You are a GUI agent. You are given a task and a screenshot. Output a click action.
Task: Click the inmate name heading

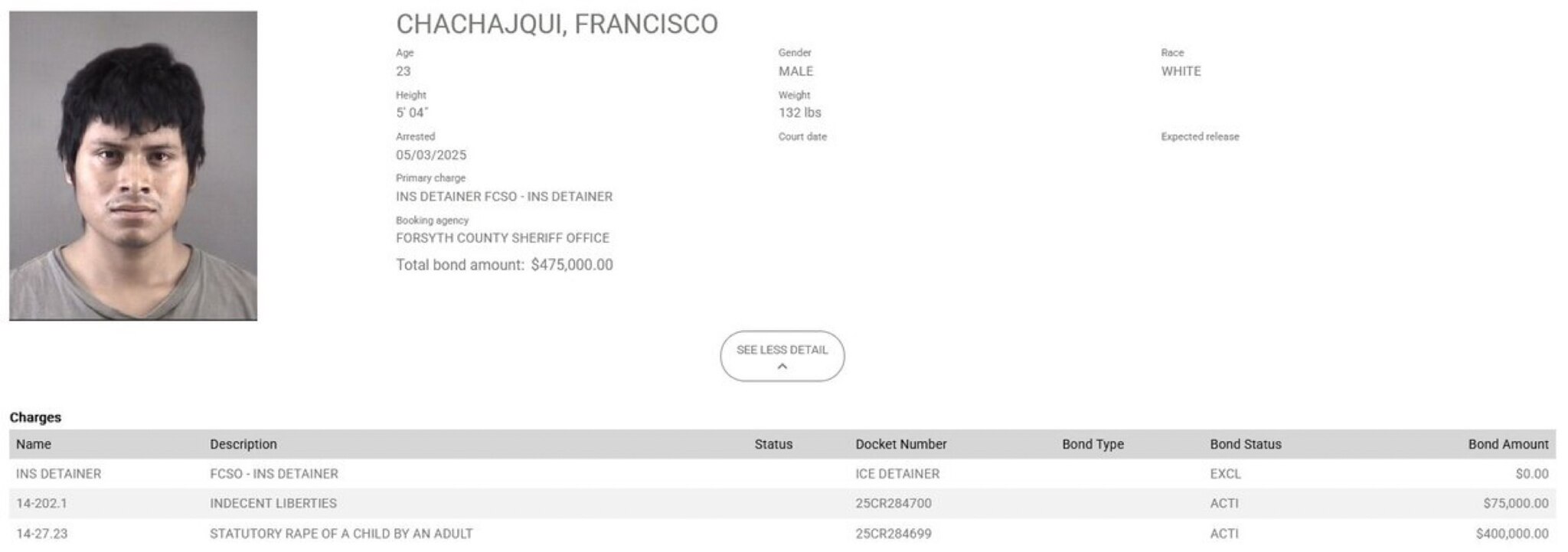tap(557, 24)
